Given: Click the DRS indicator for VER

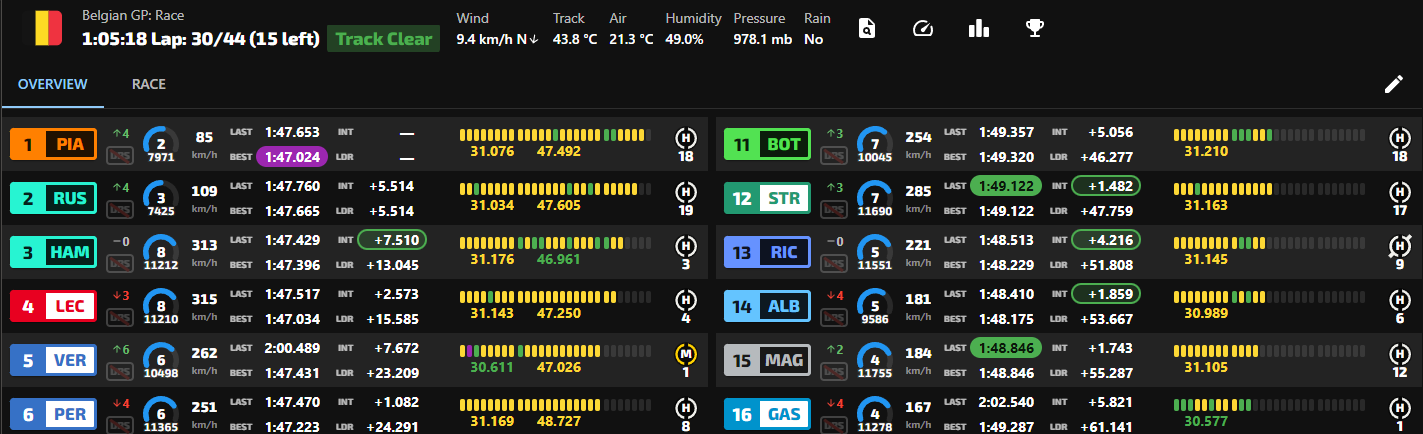Looking at the screenshot, I should click(120, 371).
